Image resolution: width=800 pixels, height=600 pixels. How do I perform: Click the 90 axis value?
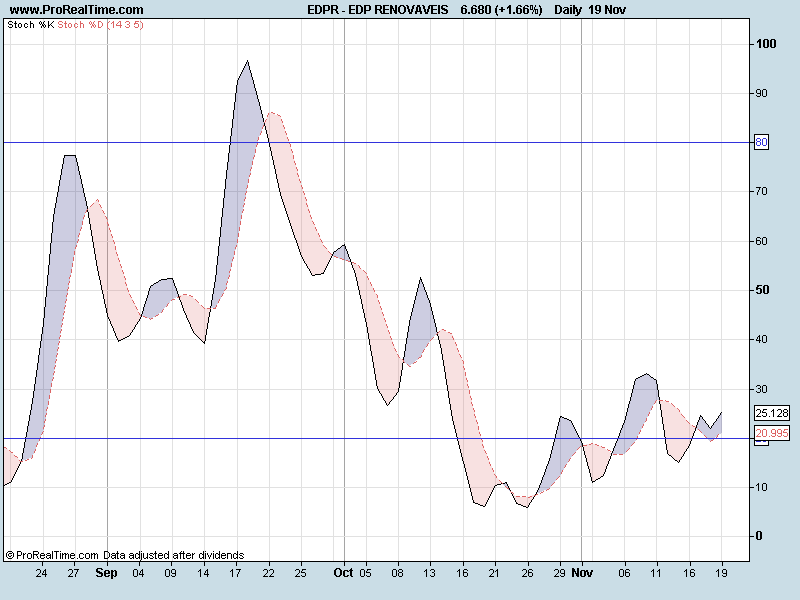point(761,93)
